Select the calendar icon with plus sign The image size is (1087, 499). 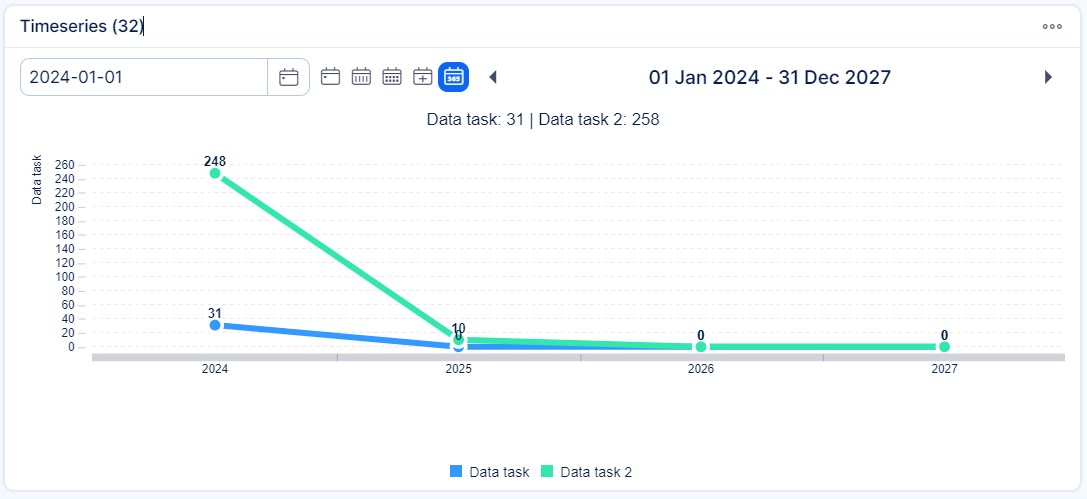pyautogui.click(x=423, y=76)
